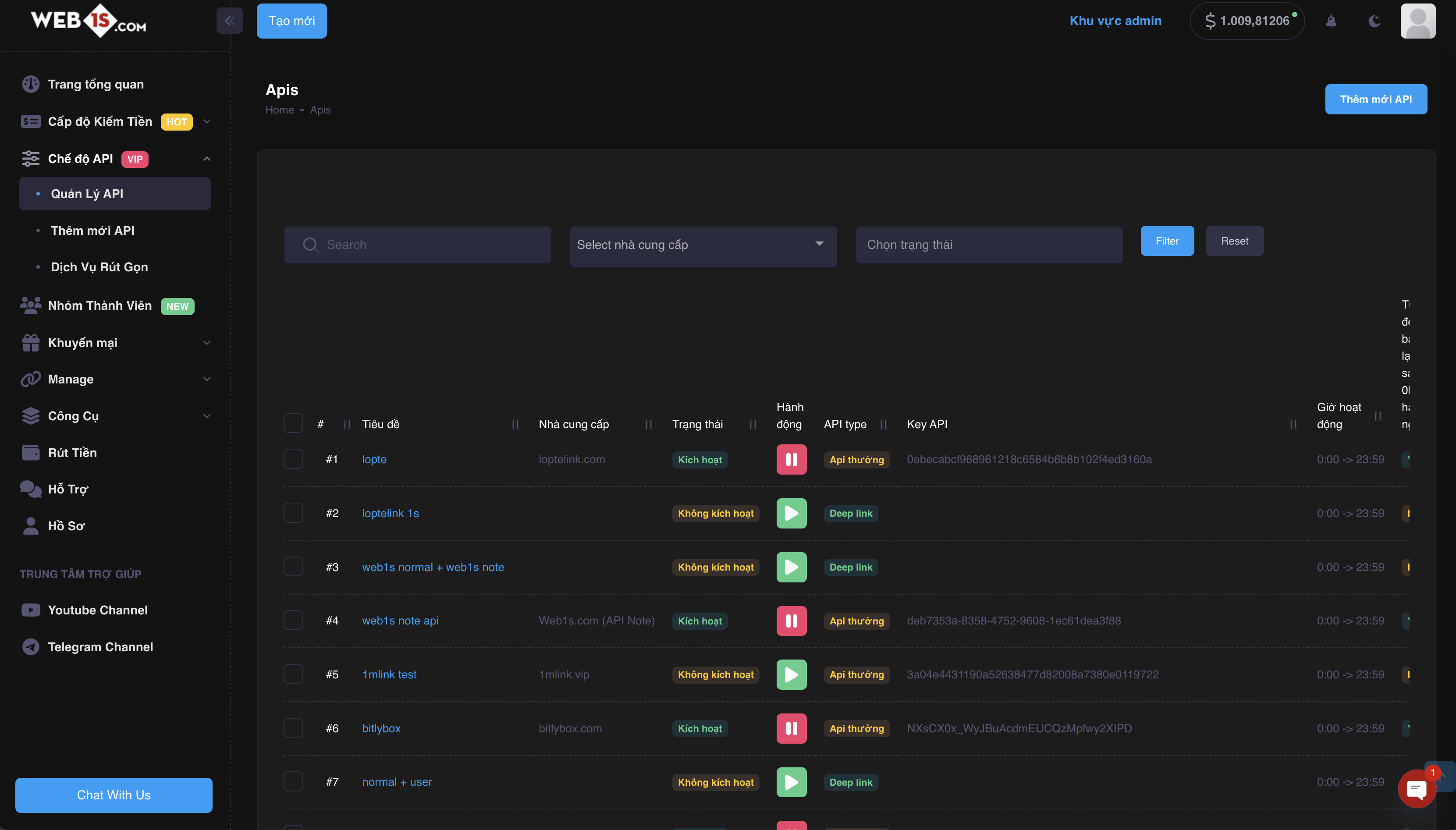The image size is (1456, 830).
Task: Check the select-all checkbox in the table header
Action: coord(293,424)
